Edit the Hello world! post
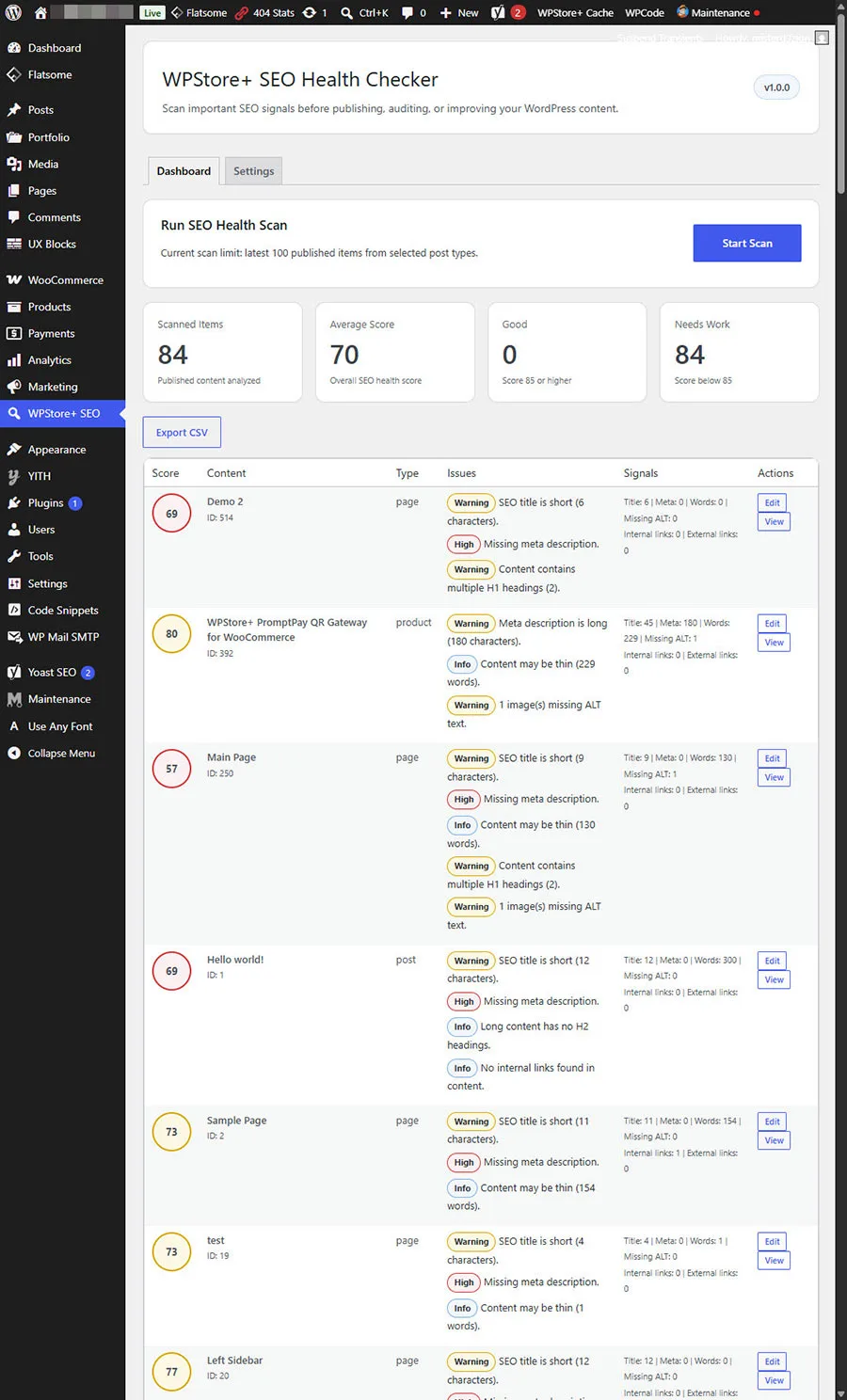 click(772, 962)
